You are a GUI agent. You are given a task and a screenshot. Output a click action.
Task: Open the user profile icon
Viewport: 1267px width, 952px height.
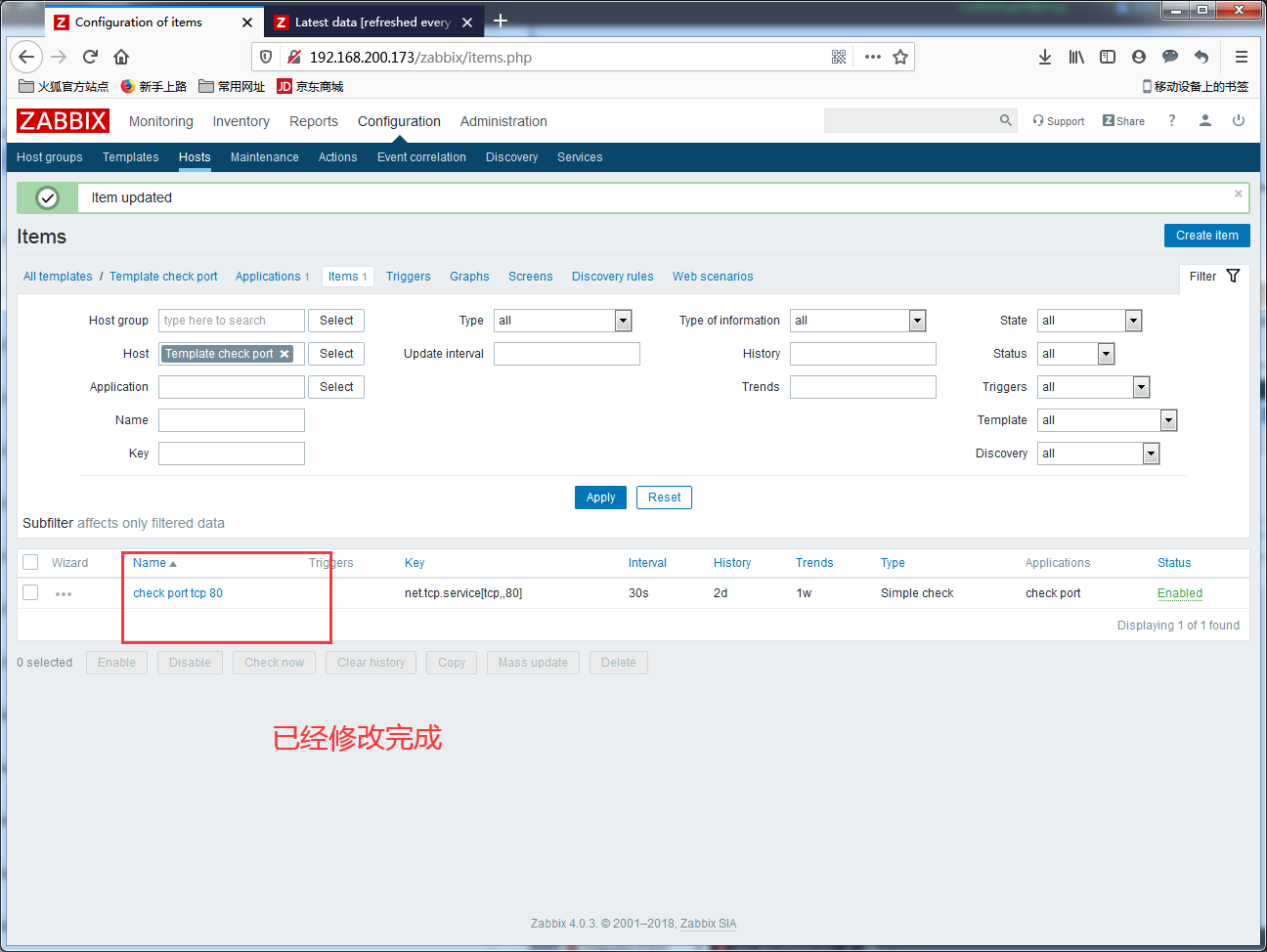[x=1205, y=120]
